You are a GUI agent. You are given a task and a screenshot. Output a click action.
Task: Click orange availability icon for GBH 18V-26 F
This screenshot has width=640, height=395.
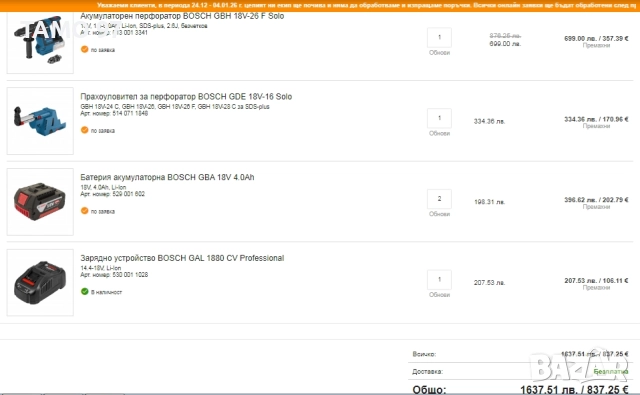84,49
